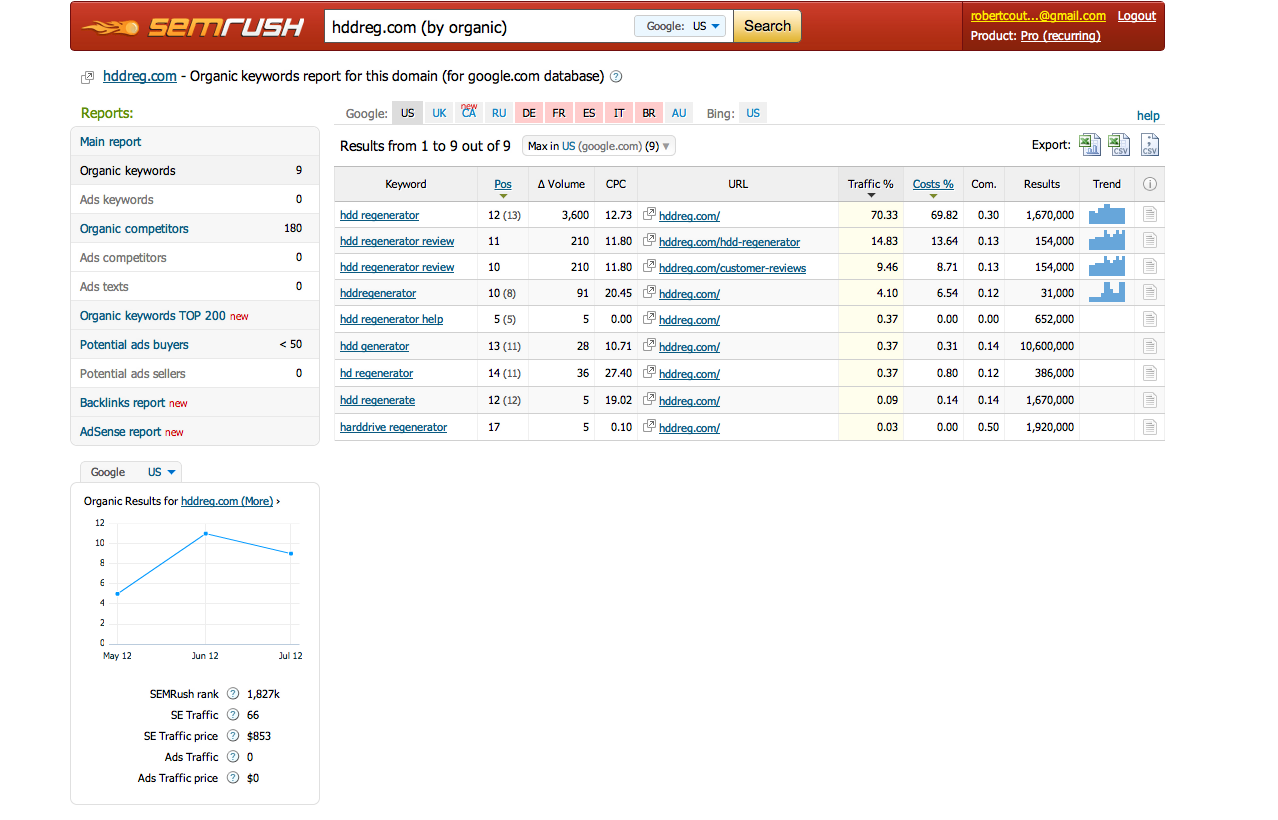This screenshot has width=1278, height=820.
Task: Open the Organic keywords report showing 9
Action: point(195,171)
